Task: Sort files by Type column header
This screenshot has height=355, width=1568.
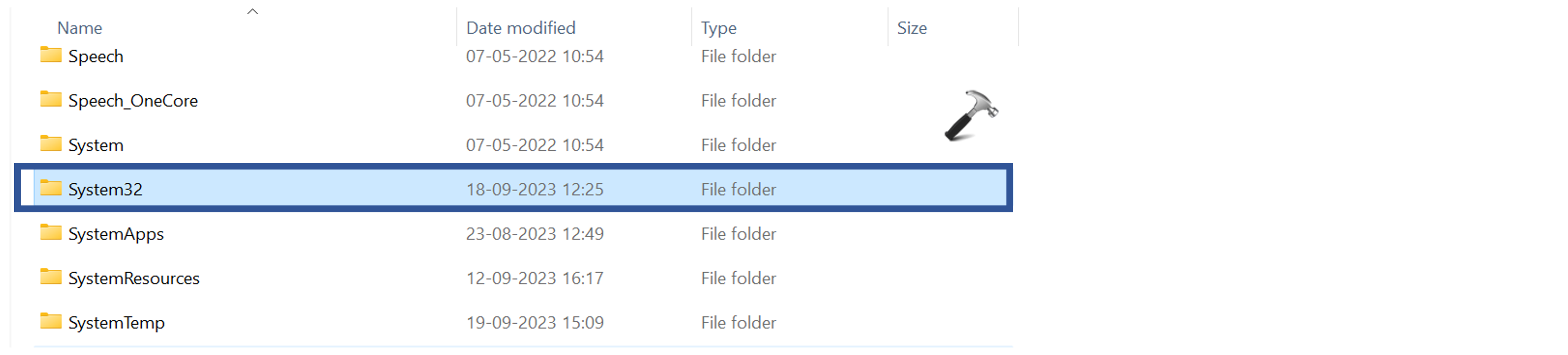Action: coord(718,28)
